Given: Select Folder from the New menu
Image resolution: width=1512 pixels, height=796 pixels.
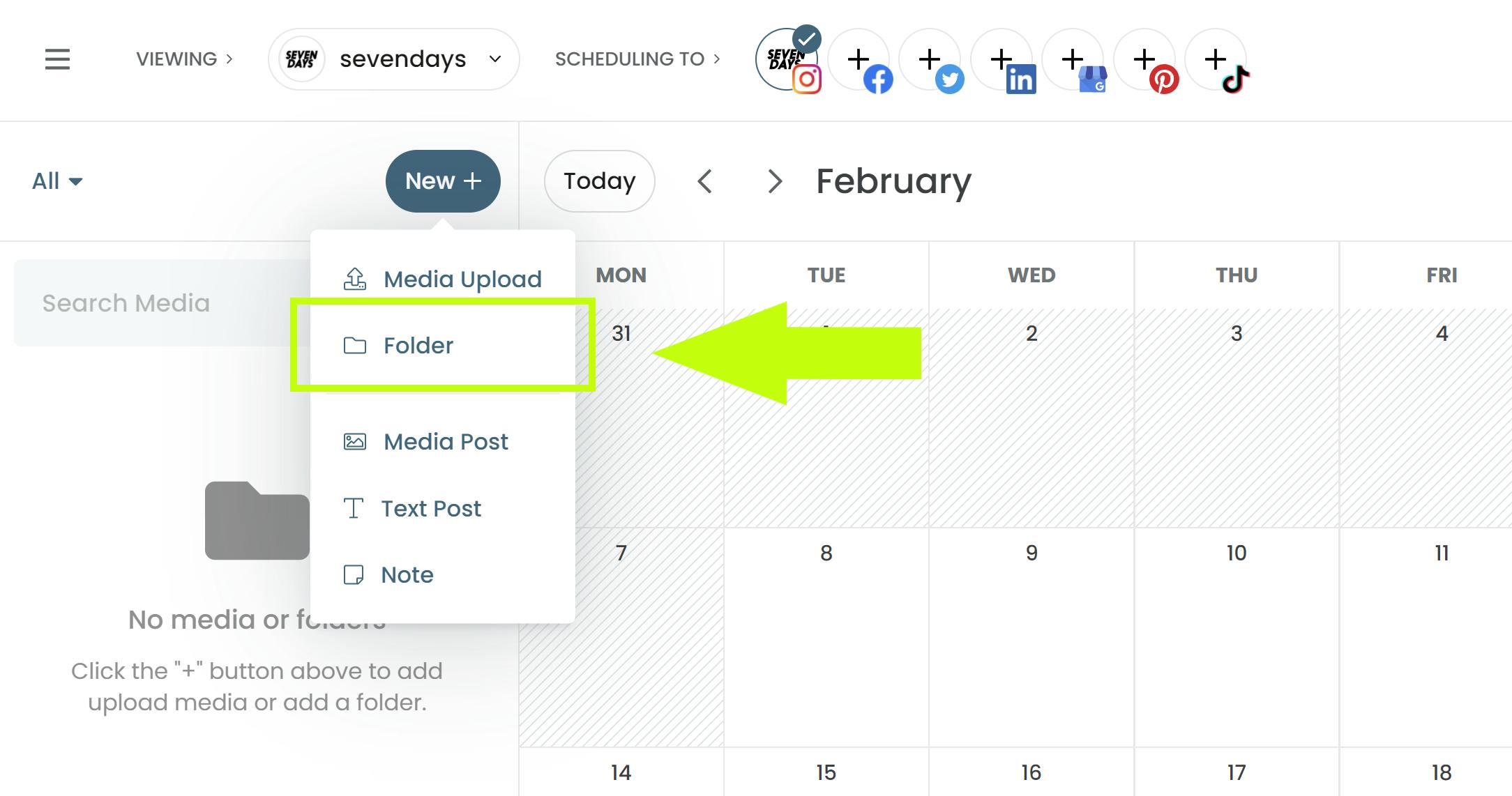Looking at the screenshot, I should [442, 345].
